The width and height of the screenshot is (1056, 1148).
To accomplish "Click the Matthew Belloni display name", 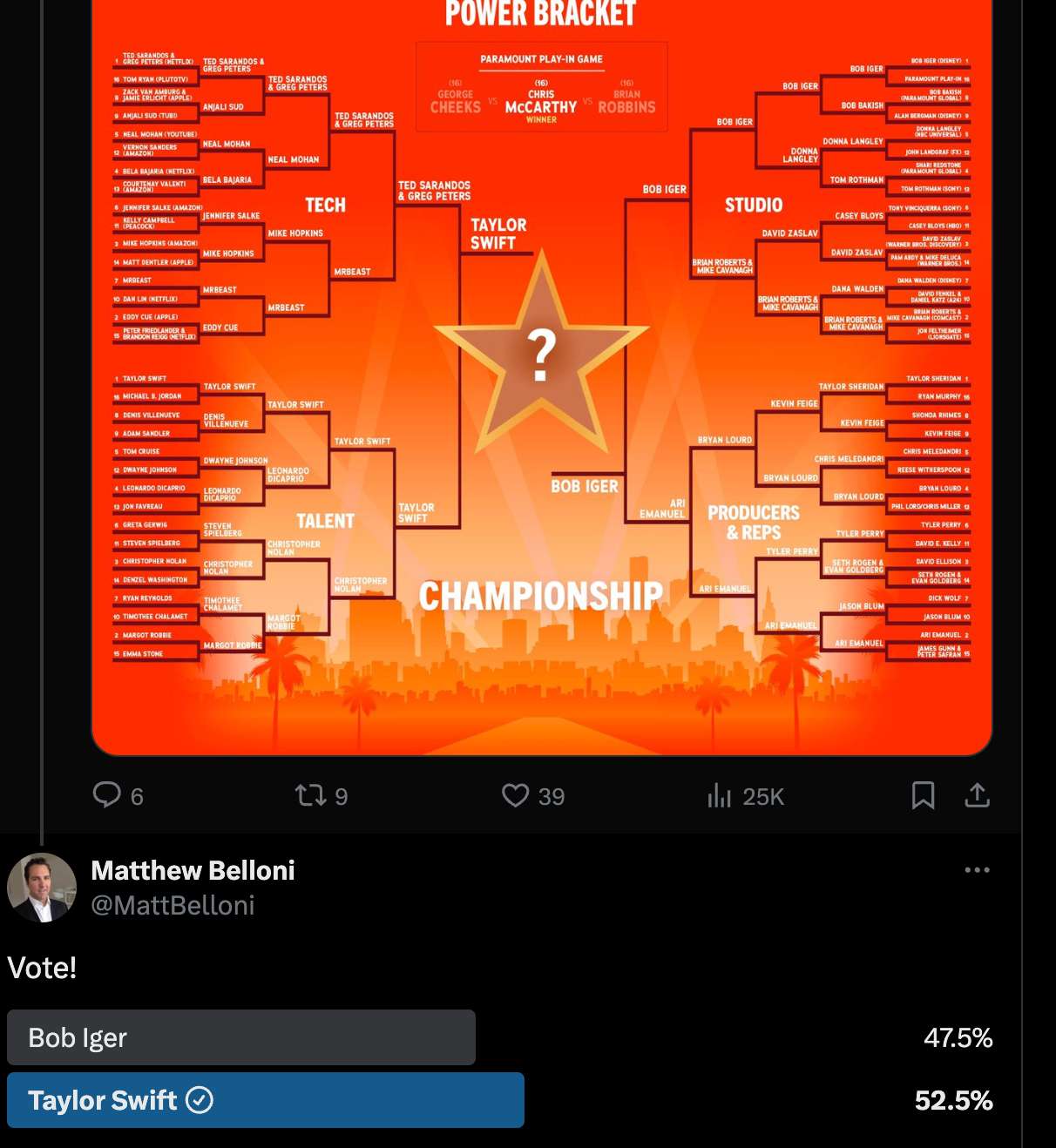I will tap(193, 870).
